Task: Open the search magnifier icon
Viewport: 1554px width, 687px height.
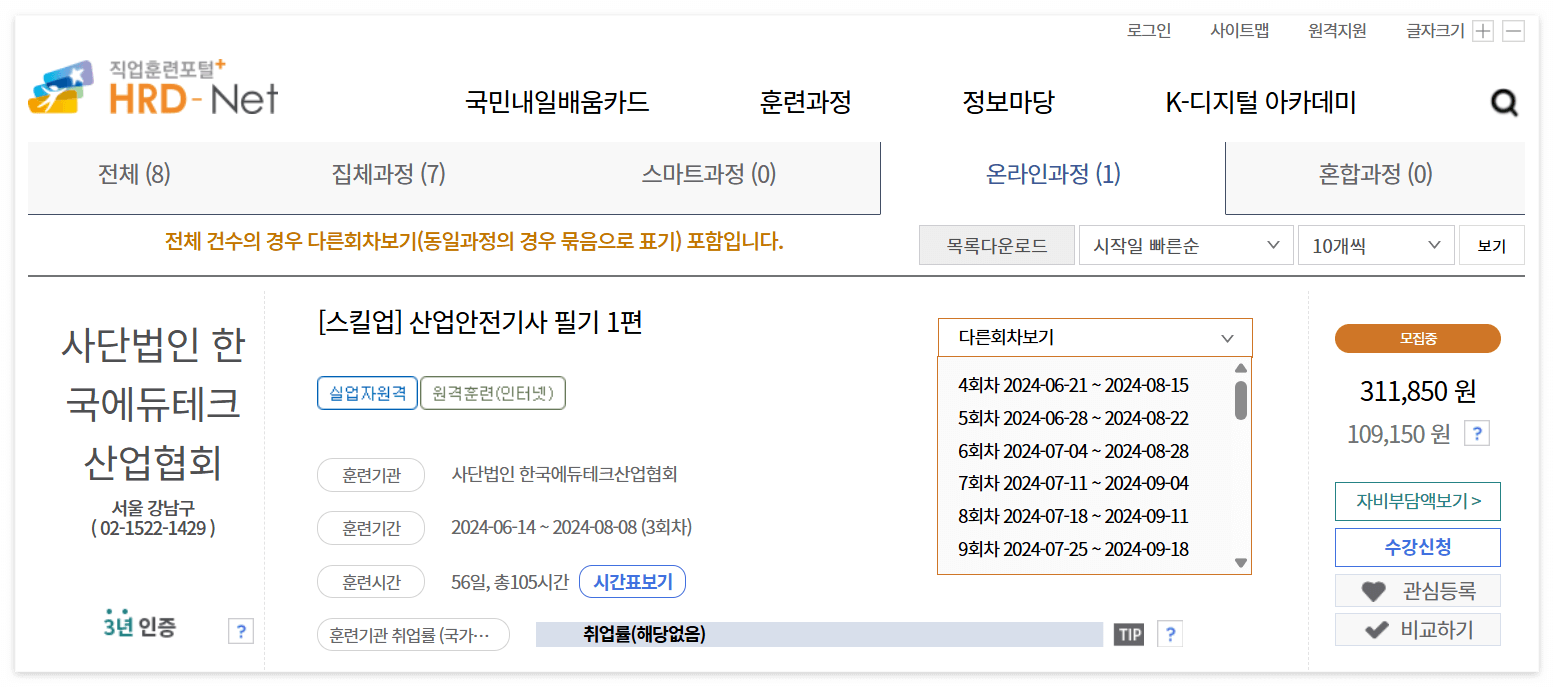Action: click(x=1504, y=103)
